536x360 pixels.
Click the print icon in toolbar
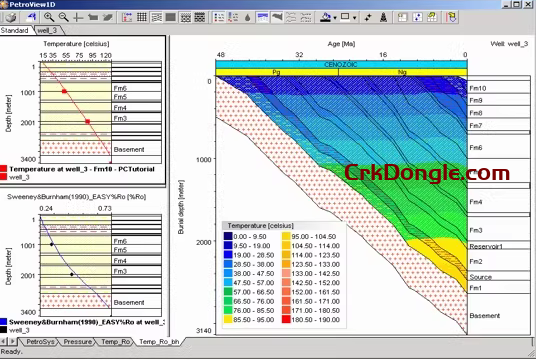pyautogui.click(x=11, y=17)
